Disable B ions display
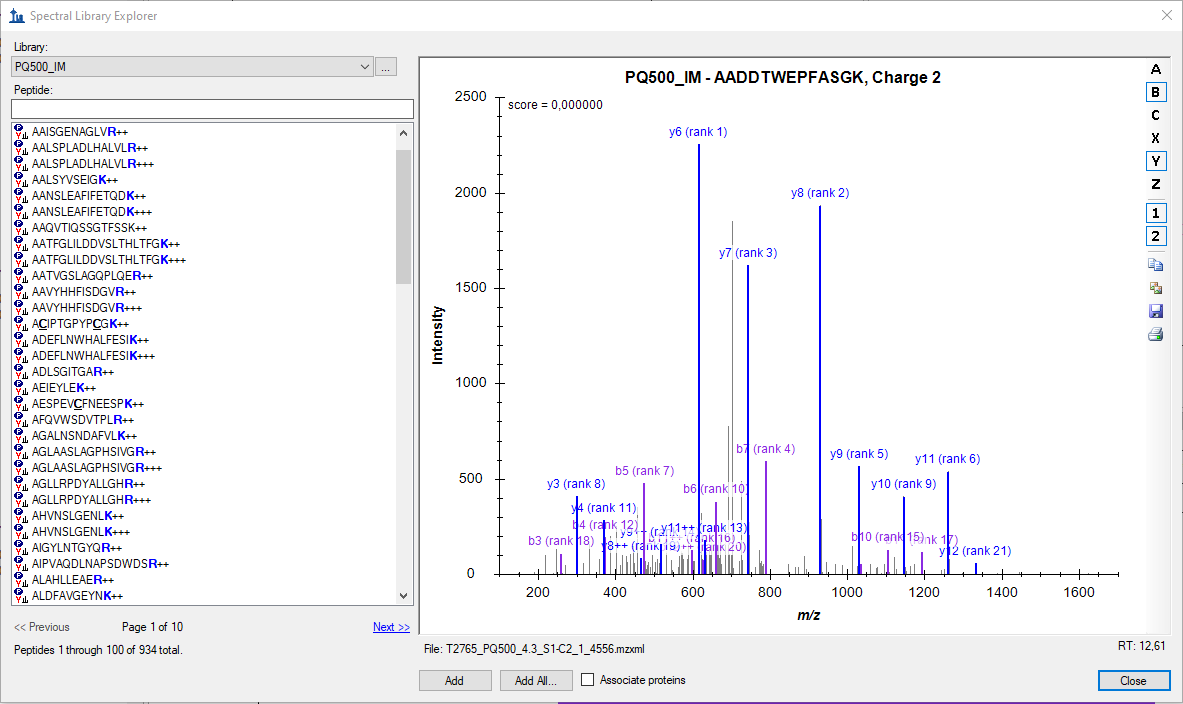 (1155, 92)
